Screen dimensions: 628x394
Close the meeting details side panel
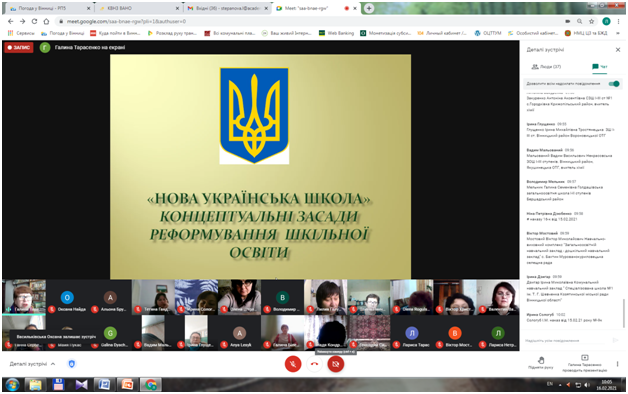click(618, 50)
